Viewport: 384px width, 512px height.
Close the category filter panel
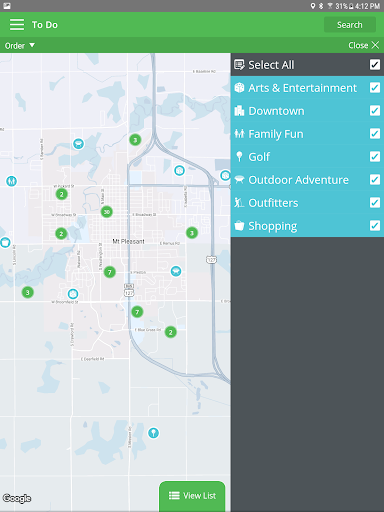(363, 45)
